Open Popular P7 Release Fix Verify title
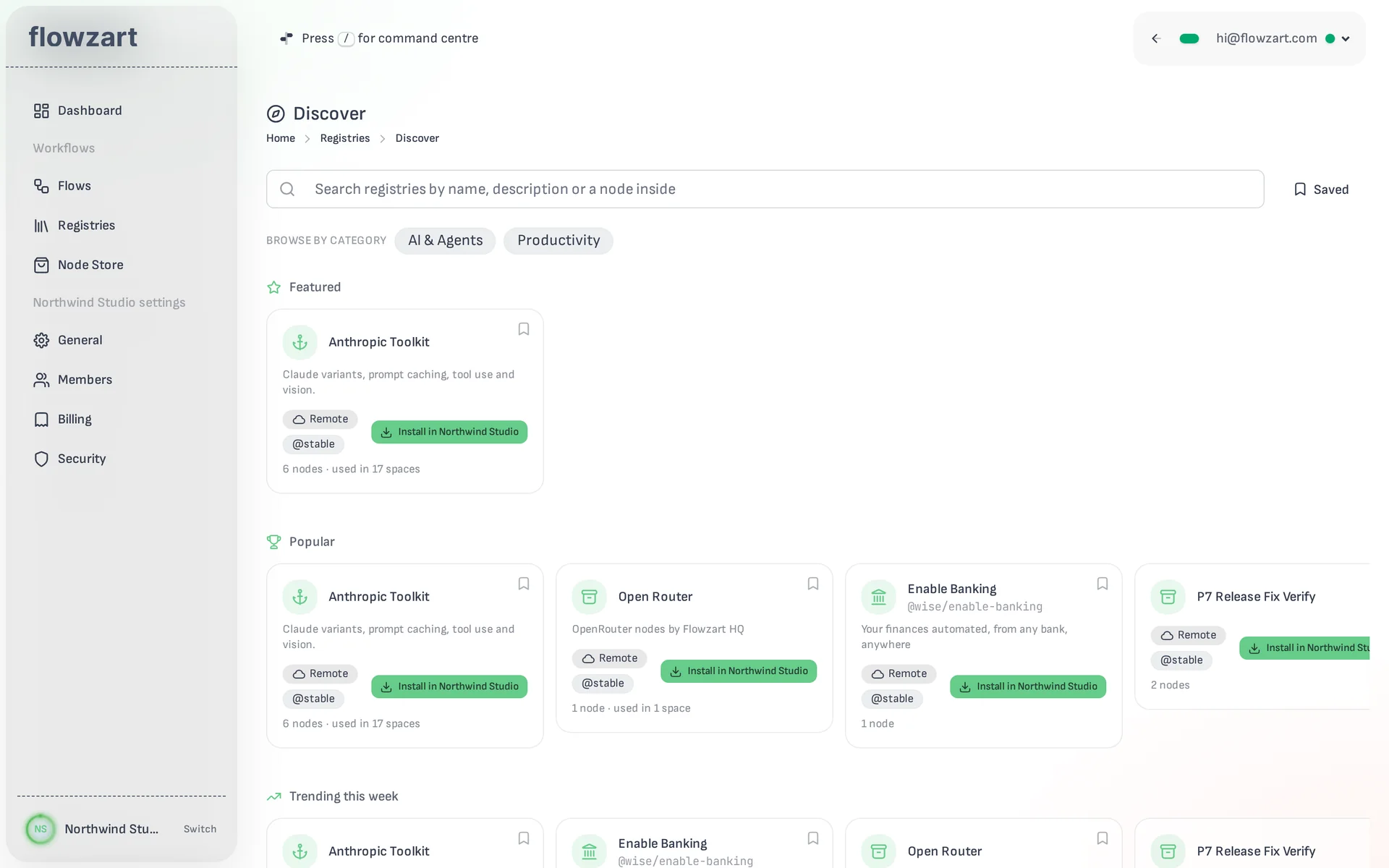The image size is (1389, 868). tap(1256, 597)
